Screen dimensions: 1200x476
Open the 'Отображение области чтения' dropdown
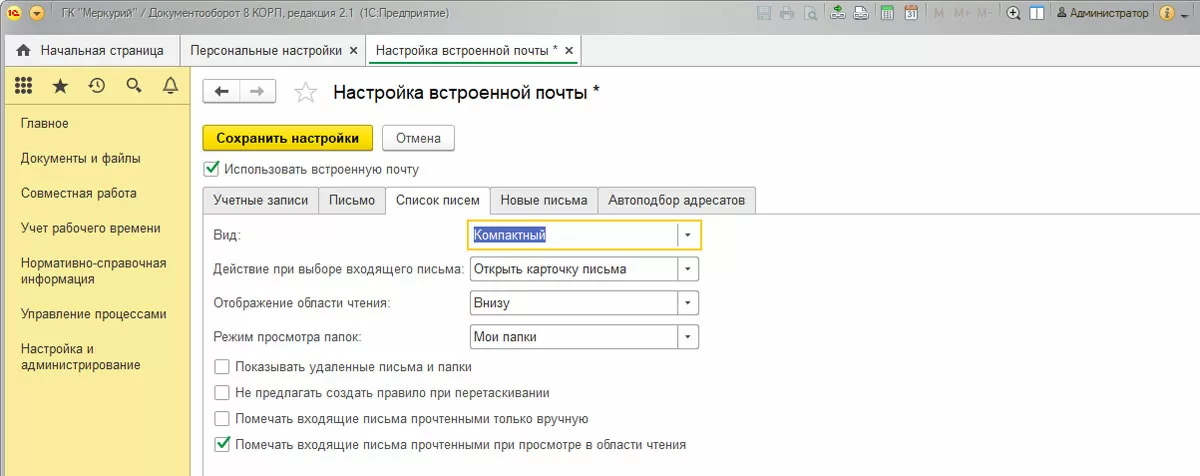tap(688, 302)
